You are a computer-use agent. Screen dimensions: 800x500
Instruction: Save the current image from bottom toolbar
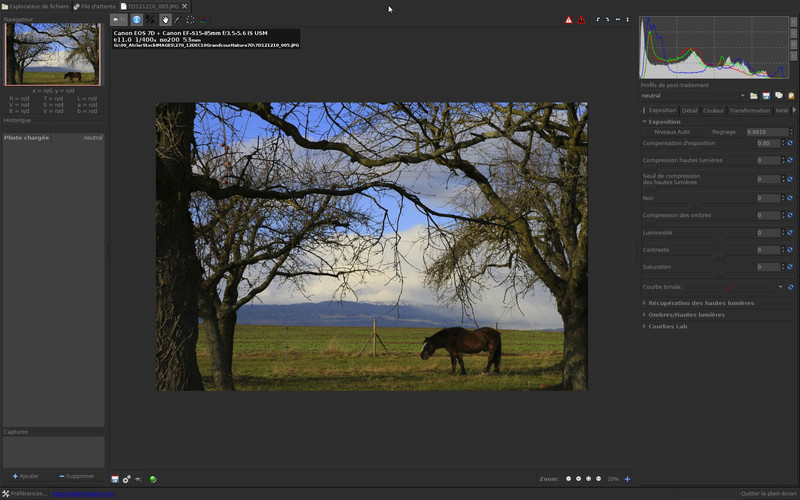point(115,479)
